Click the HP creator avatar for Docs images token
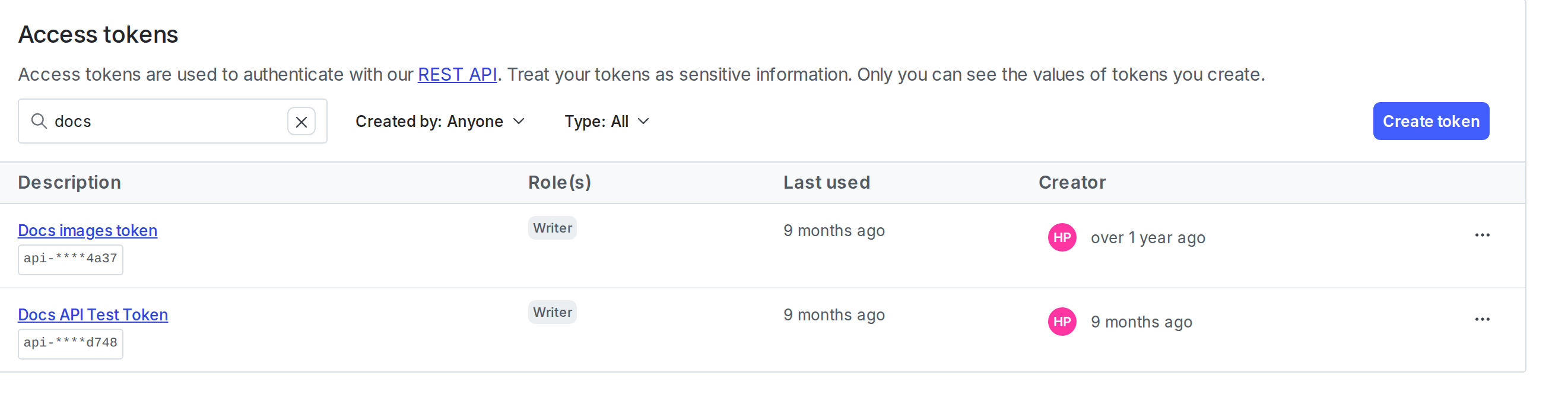The image size is (1568, 407). 1062,237
